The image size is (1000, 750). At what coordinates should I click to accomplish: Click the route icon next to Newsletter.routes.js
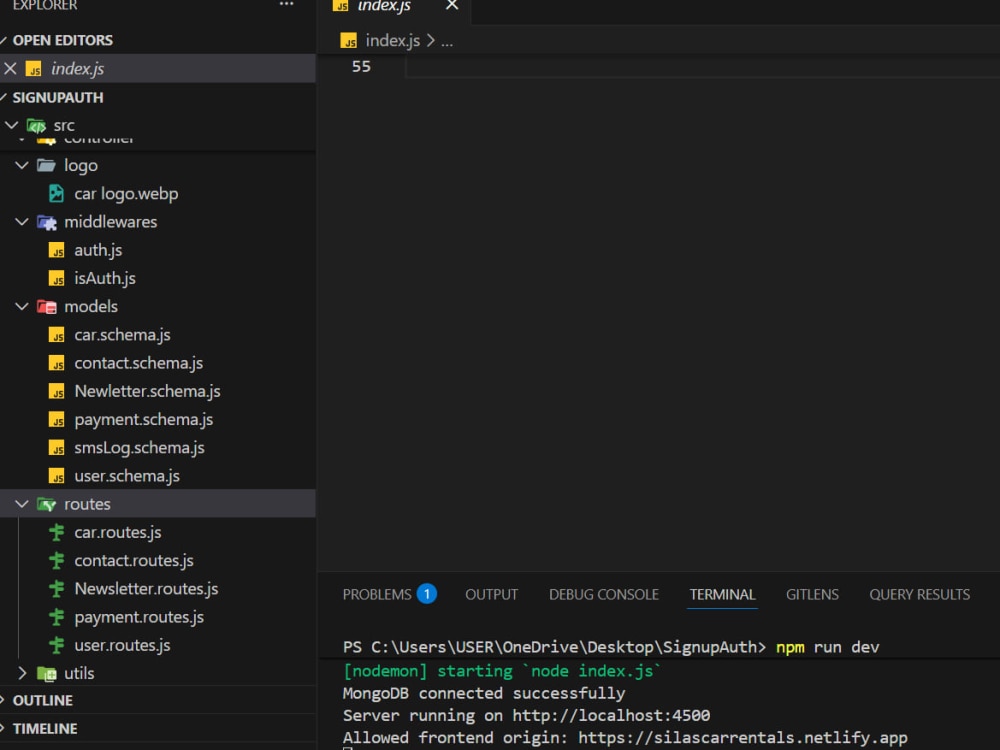(57, 589)
